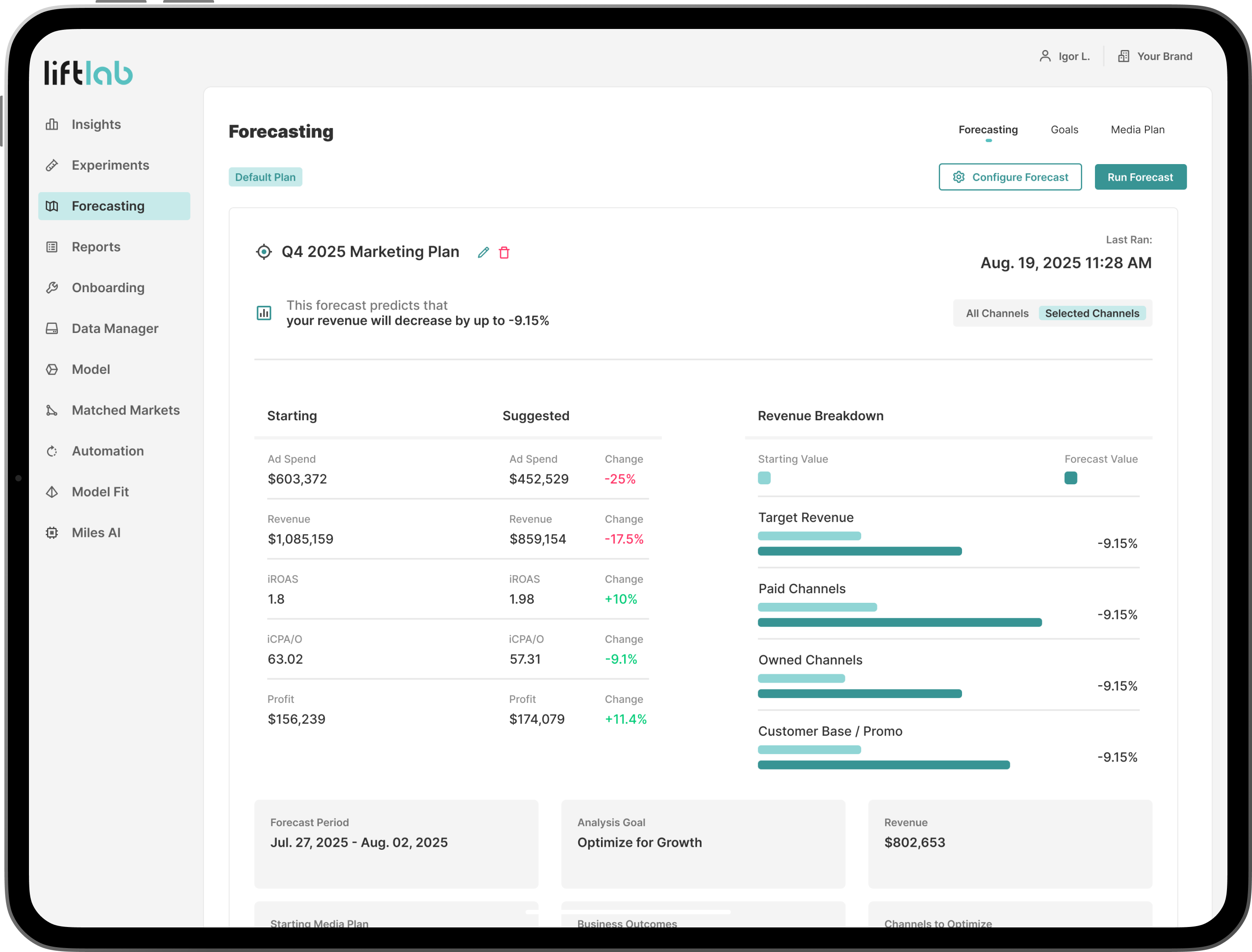Click the Data Manager drive icon
This screenshot has width=1252, height=952.
point(52,329)
